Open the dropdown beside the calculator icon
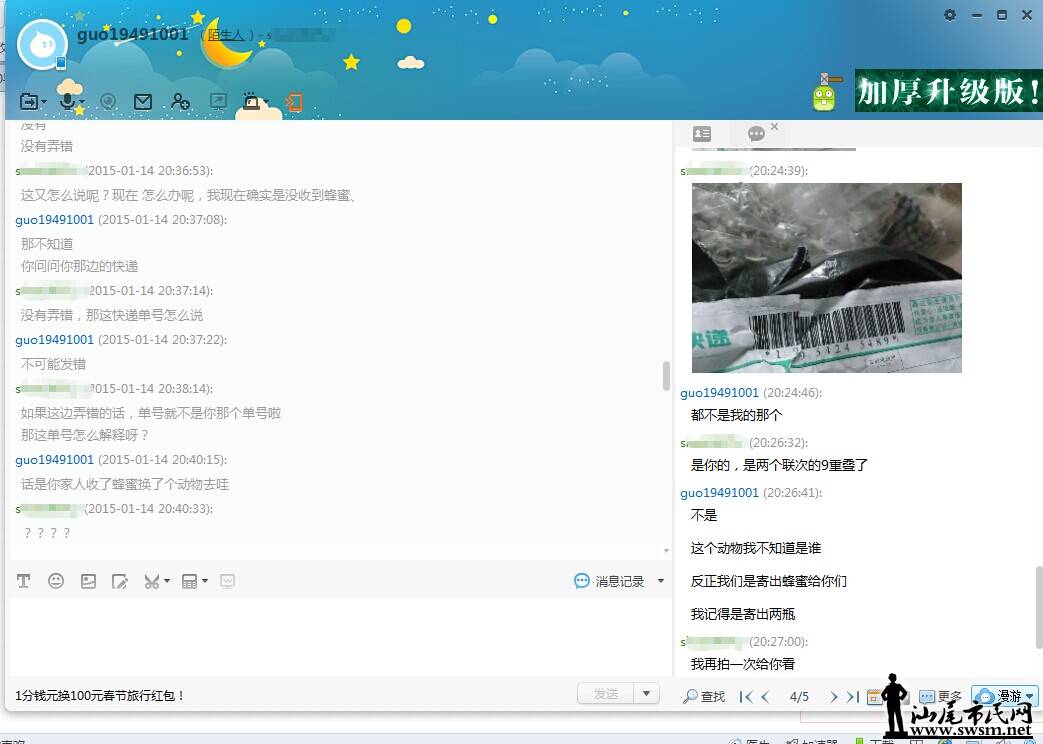 point(205,581)
